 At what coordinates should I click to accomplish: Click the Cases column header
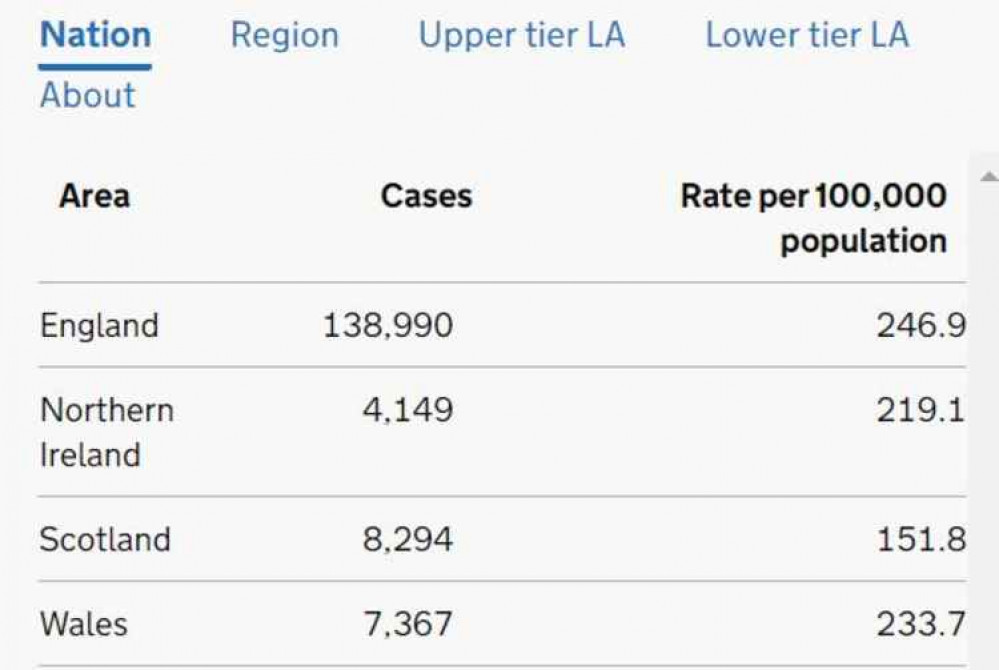pos(426,195)
